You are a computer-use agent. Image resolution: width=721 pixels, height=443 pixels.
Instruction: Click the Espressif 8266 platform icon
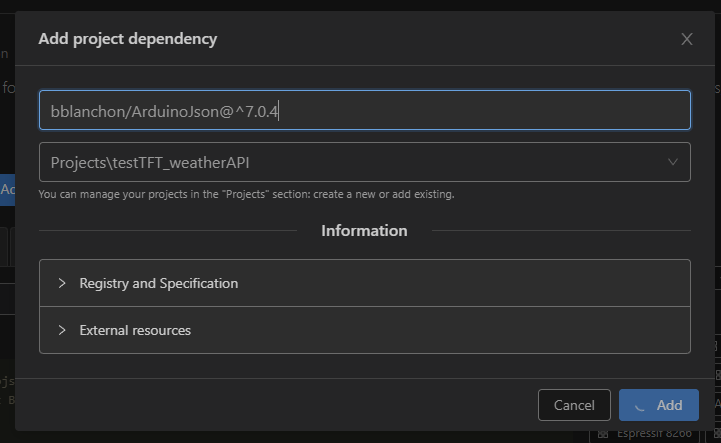coord(603,434)
